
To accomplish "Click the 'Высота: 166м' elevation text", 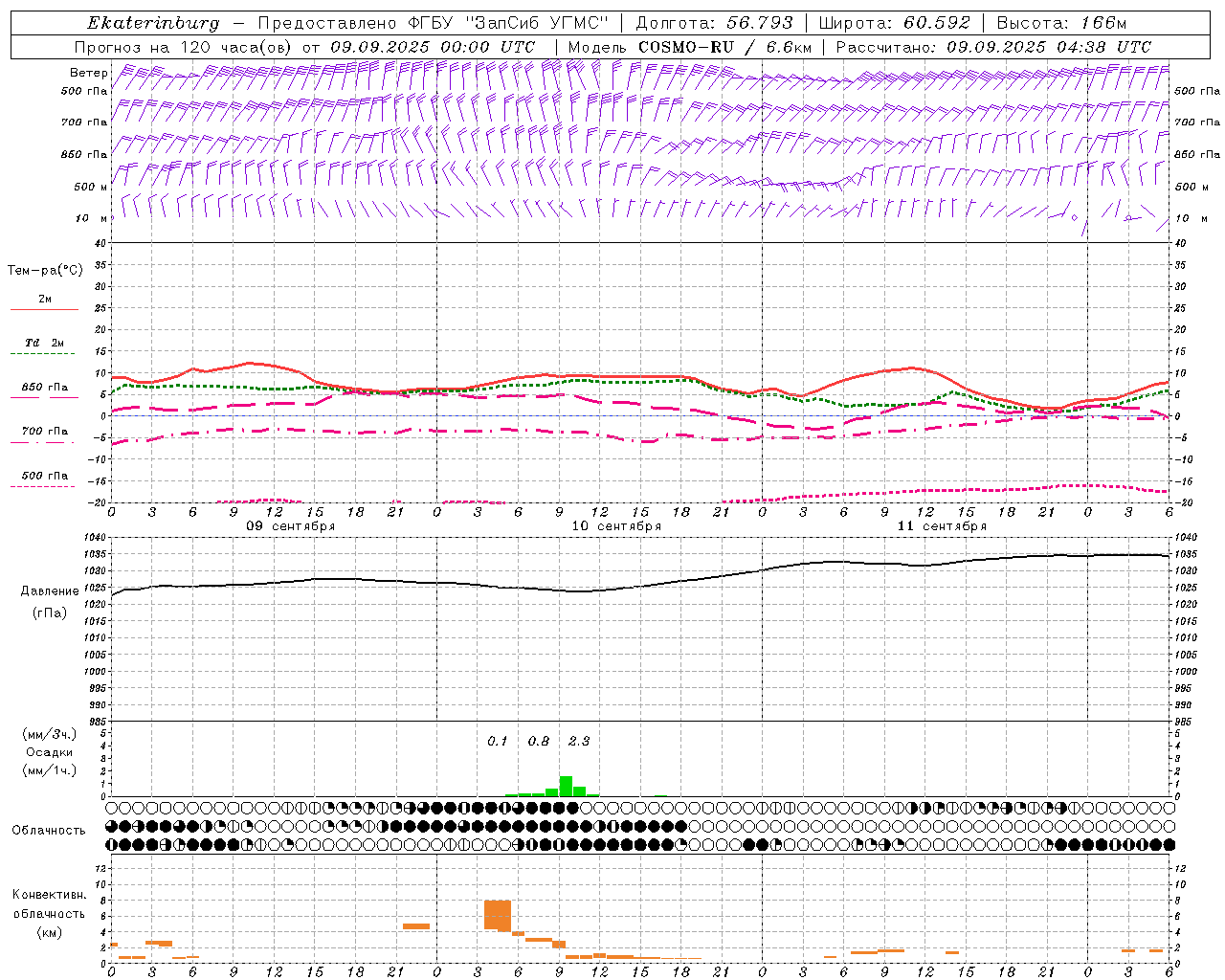I will coord(1061,23).
